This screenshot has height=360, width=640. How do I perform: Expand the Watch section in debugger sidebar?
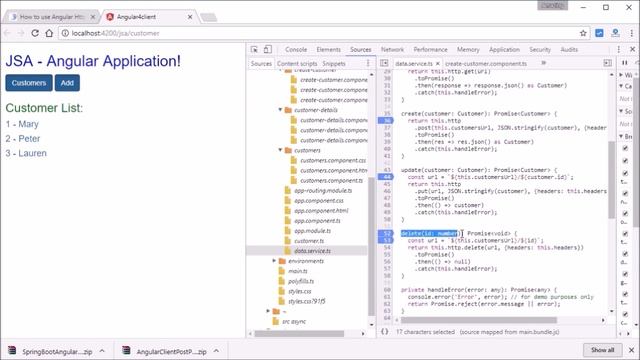pyautogui.click(x=621, y=75)
